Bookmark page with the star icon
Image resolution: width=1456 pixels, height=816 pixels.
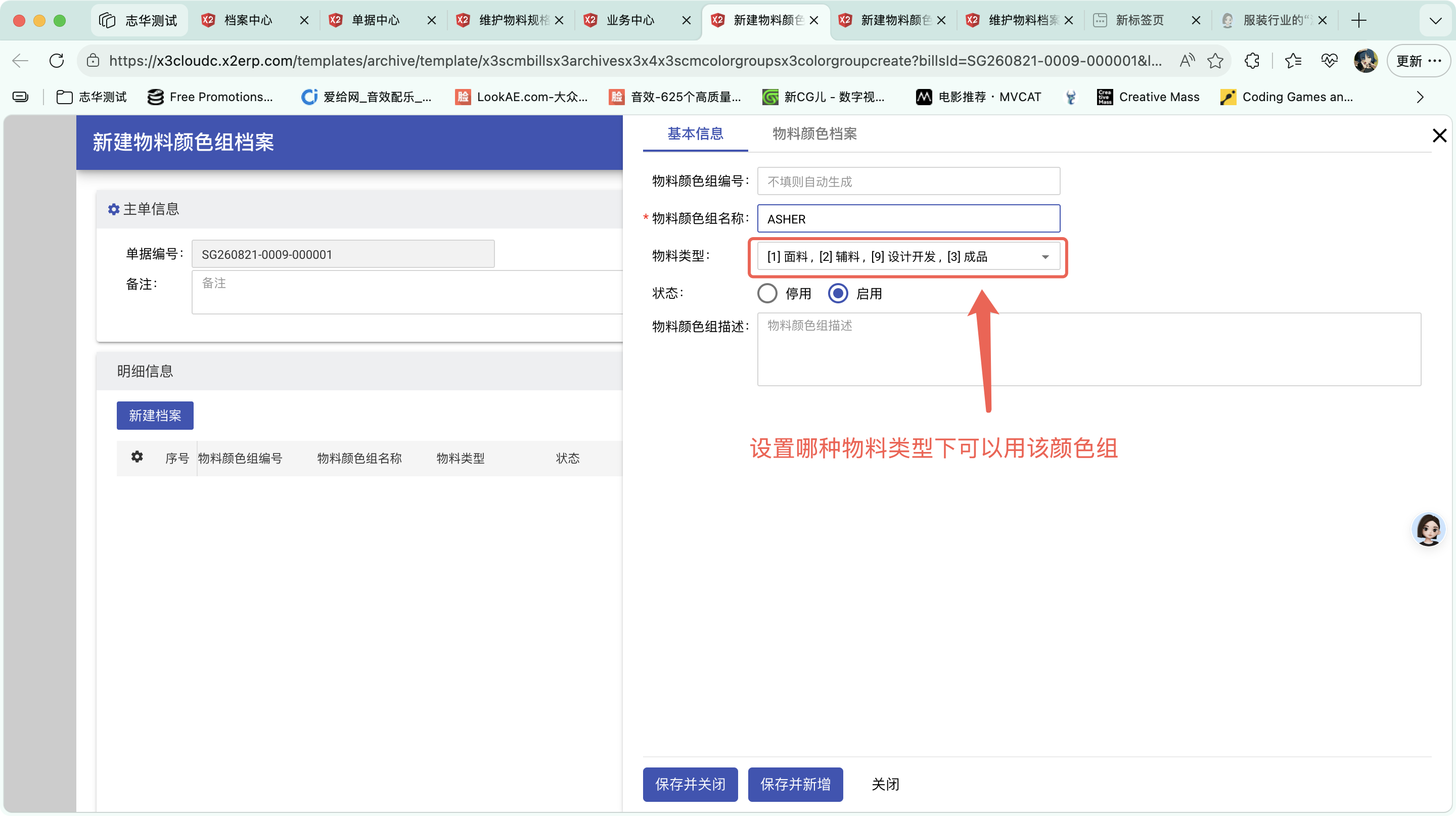(x=1215, y=61)
